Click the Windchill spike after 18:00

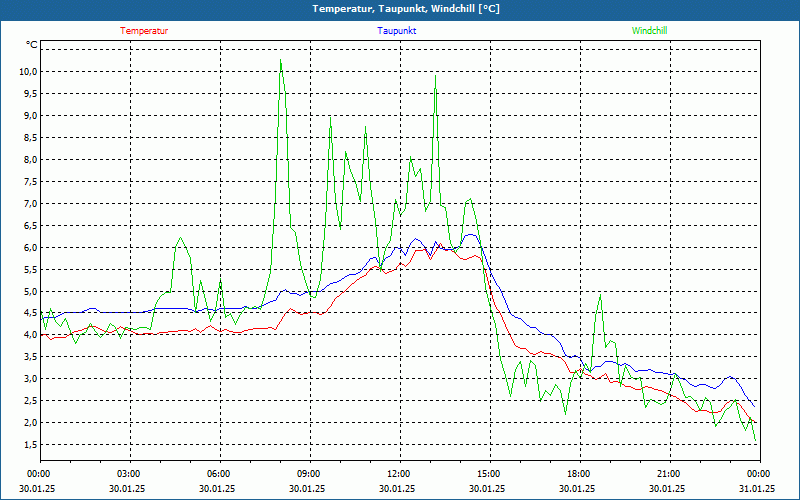click(x=601, y=294)
